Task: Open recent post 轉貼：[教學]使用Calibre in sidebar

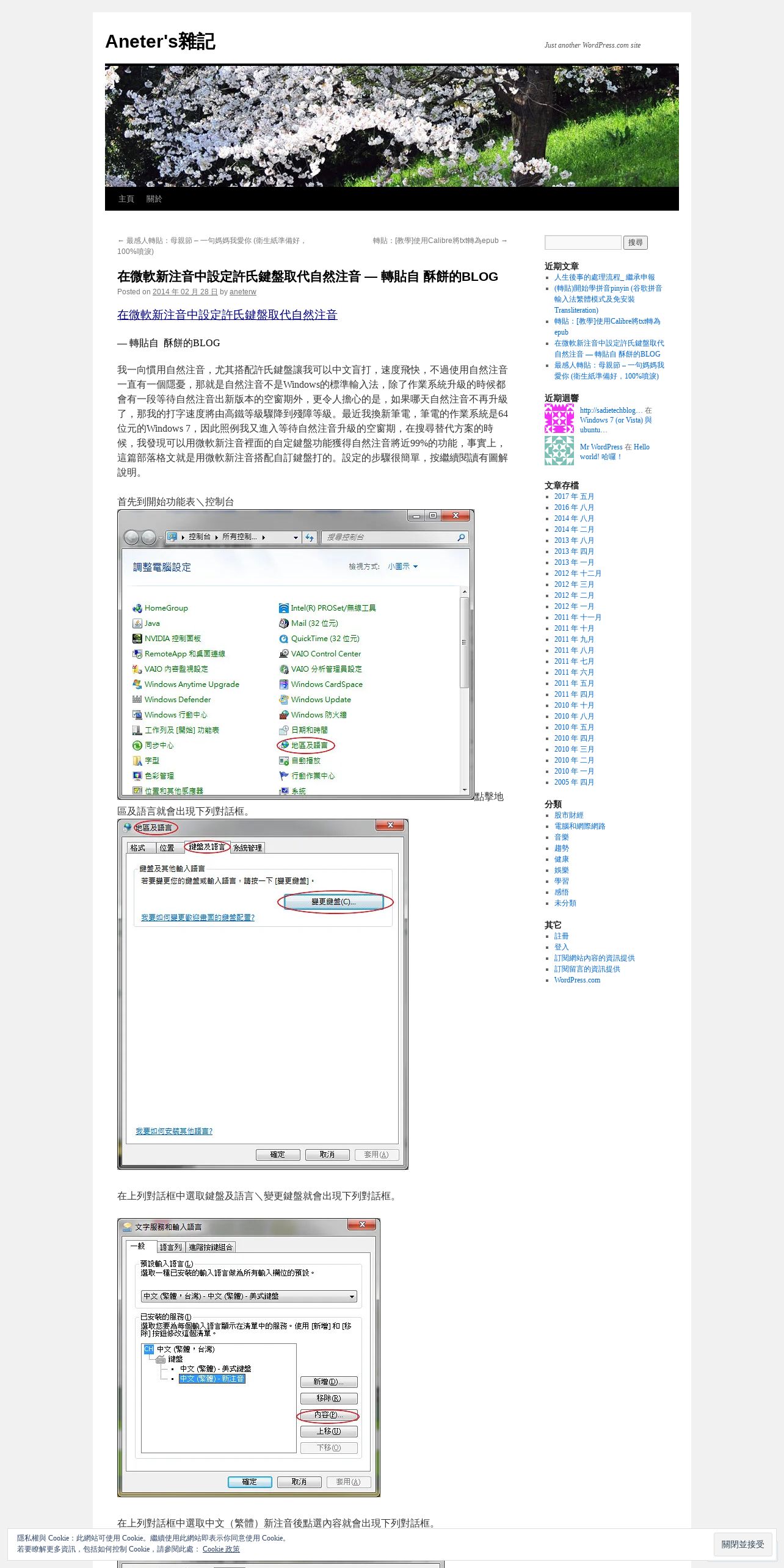Action: pos(607,327)
